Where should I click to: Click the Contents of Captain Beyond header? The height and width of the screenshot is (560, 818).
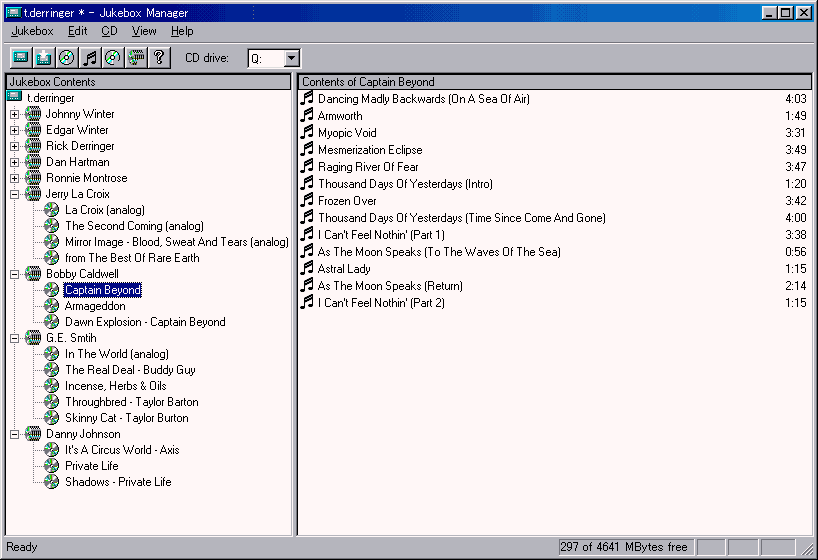pyautogui.click(x=555, y=82)
